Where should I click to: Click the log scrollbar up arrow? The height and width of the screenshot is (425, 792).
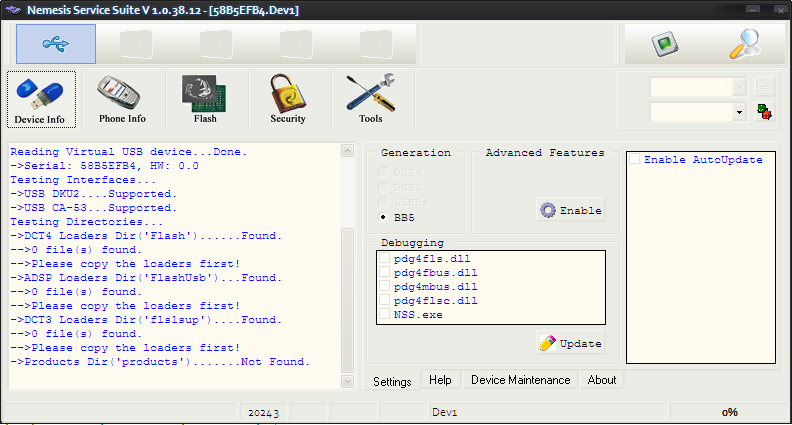click(x=348, y=151)
